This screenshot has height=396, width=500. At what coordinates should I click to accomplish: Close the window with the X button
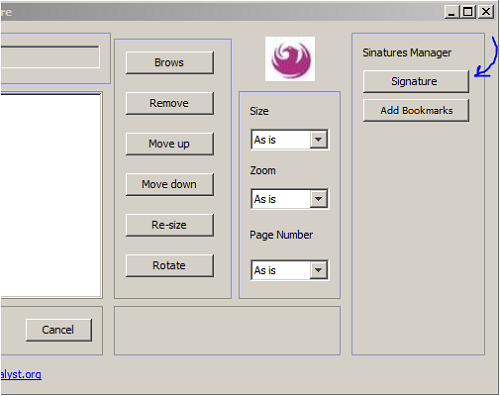pyautogui.click(x=486, y=12)
